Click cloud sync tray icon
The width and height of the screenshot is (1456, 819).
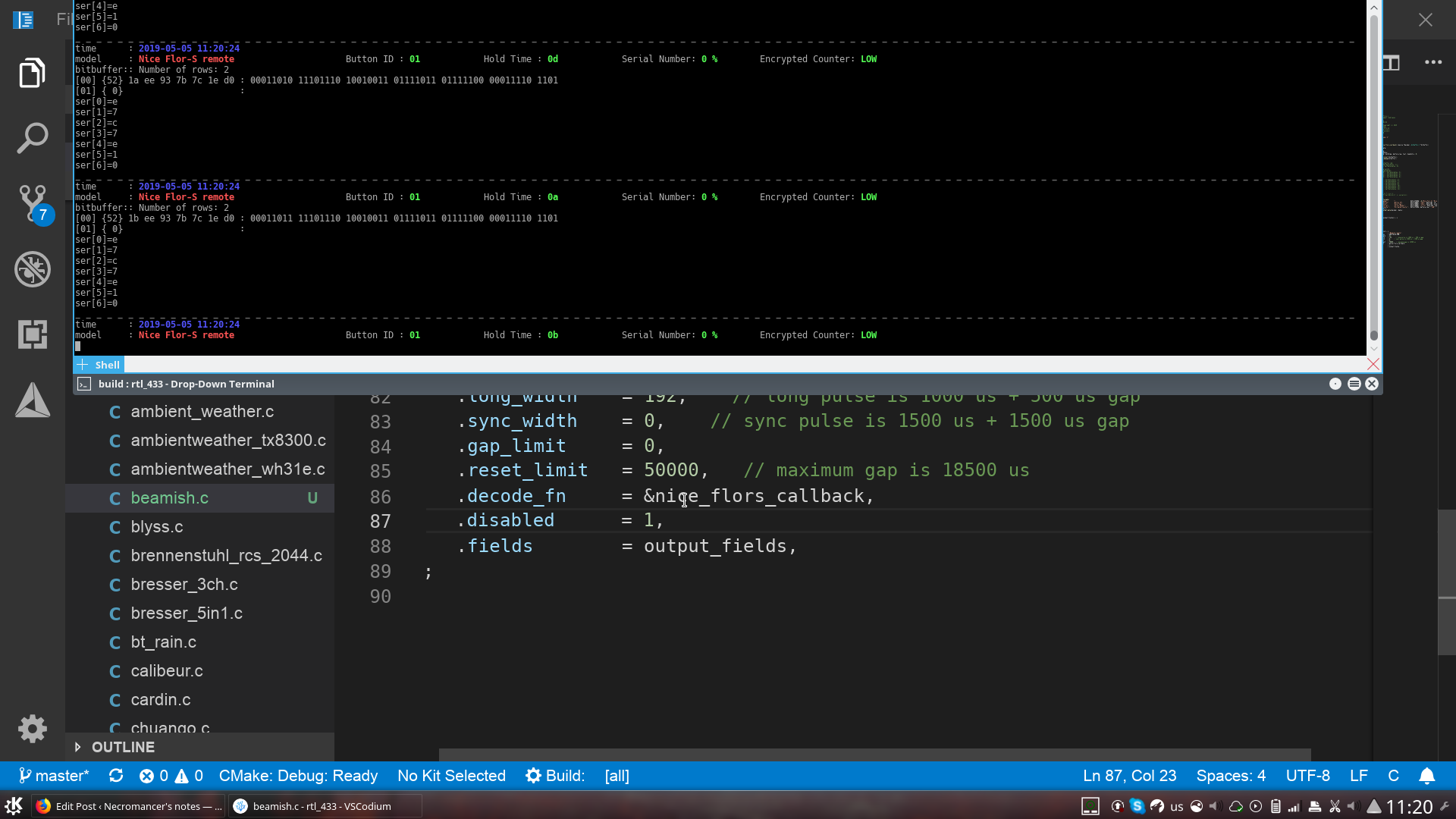[1235, 807]
